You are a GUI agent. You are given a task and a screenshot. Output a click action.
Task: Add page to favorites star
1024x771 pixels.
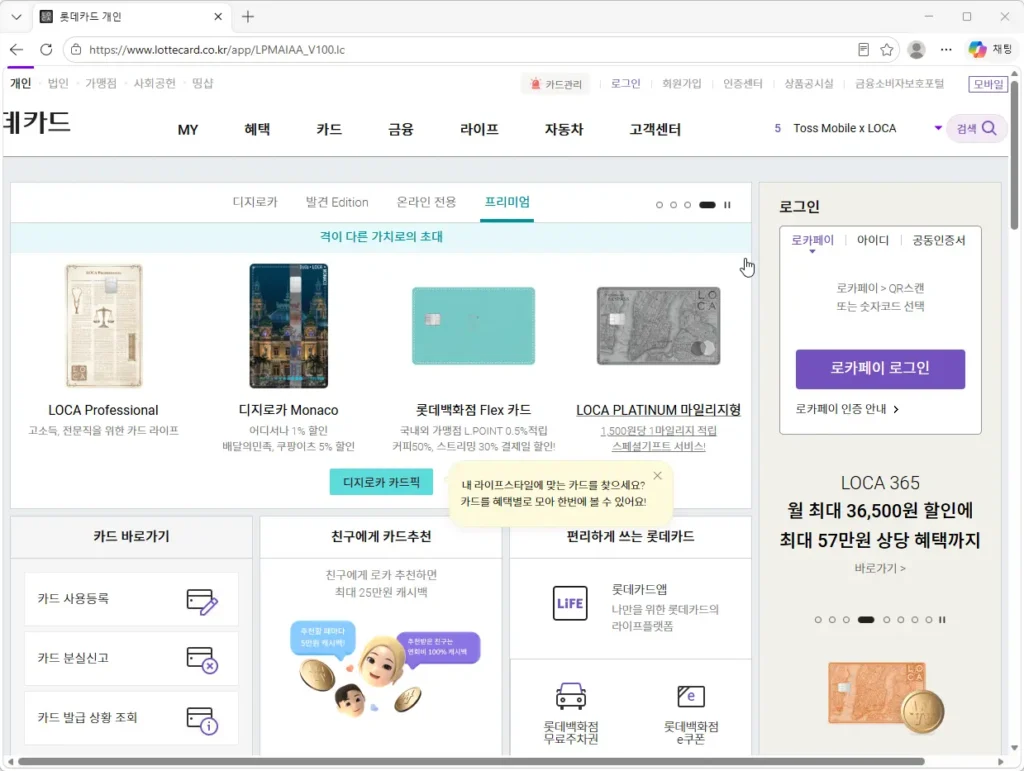(886, 50)
